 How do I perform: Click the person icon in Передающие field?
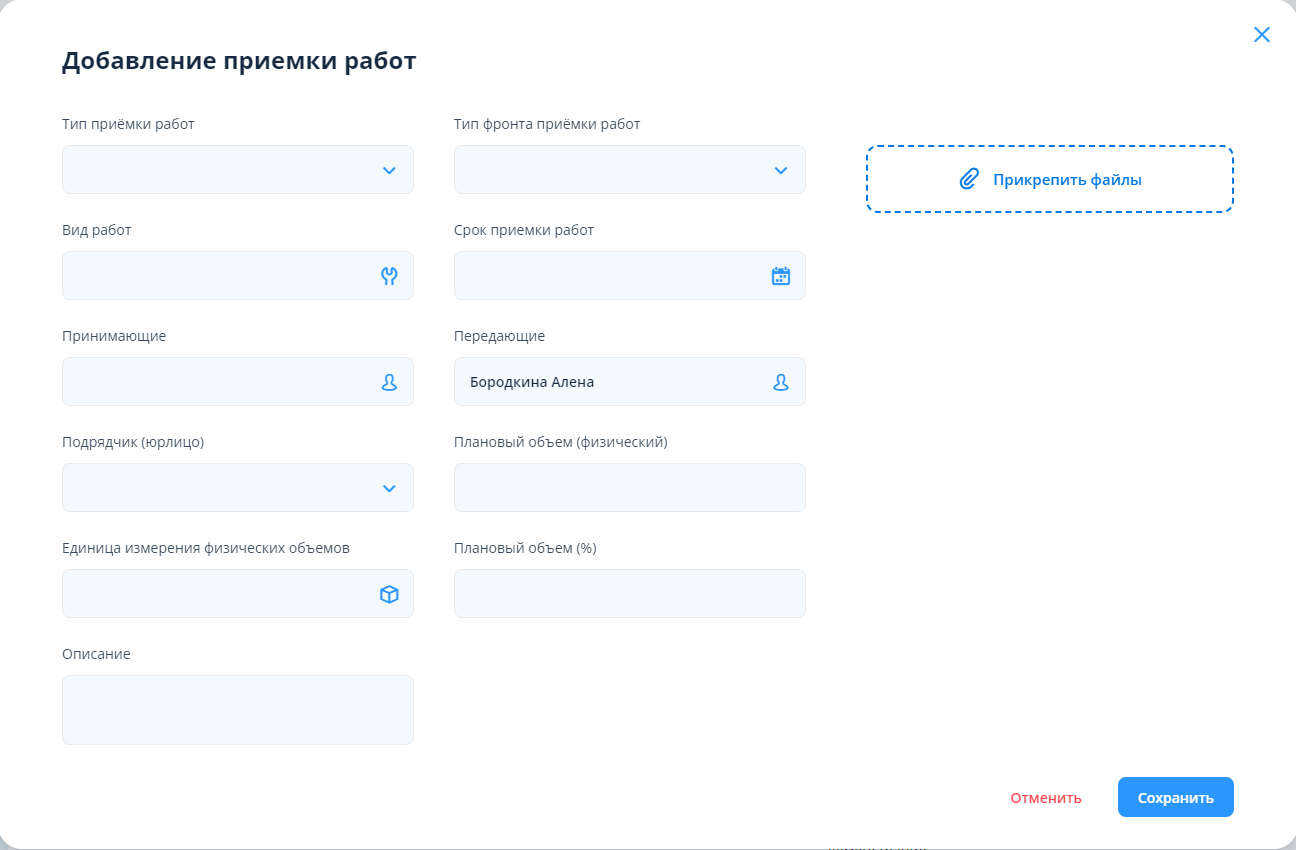click(781, 382)
